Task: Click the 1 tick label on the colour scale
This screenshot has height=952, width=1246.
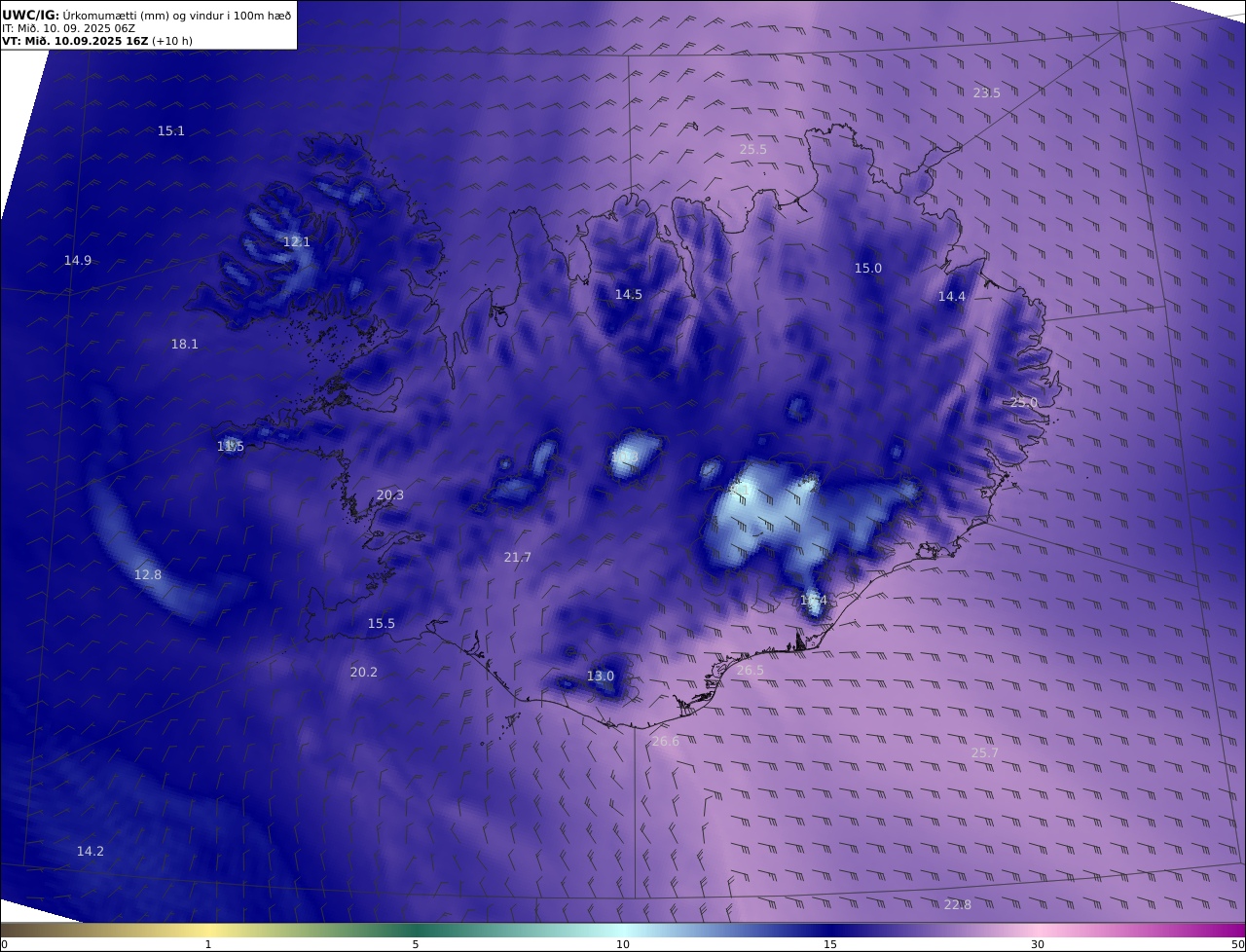Action: (208, 944)
